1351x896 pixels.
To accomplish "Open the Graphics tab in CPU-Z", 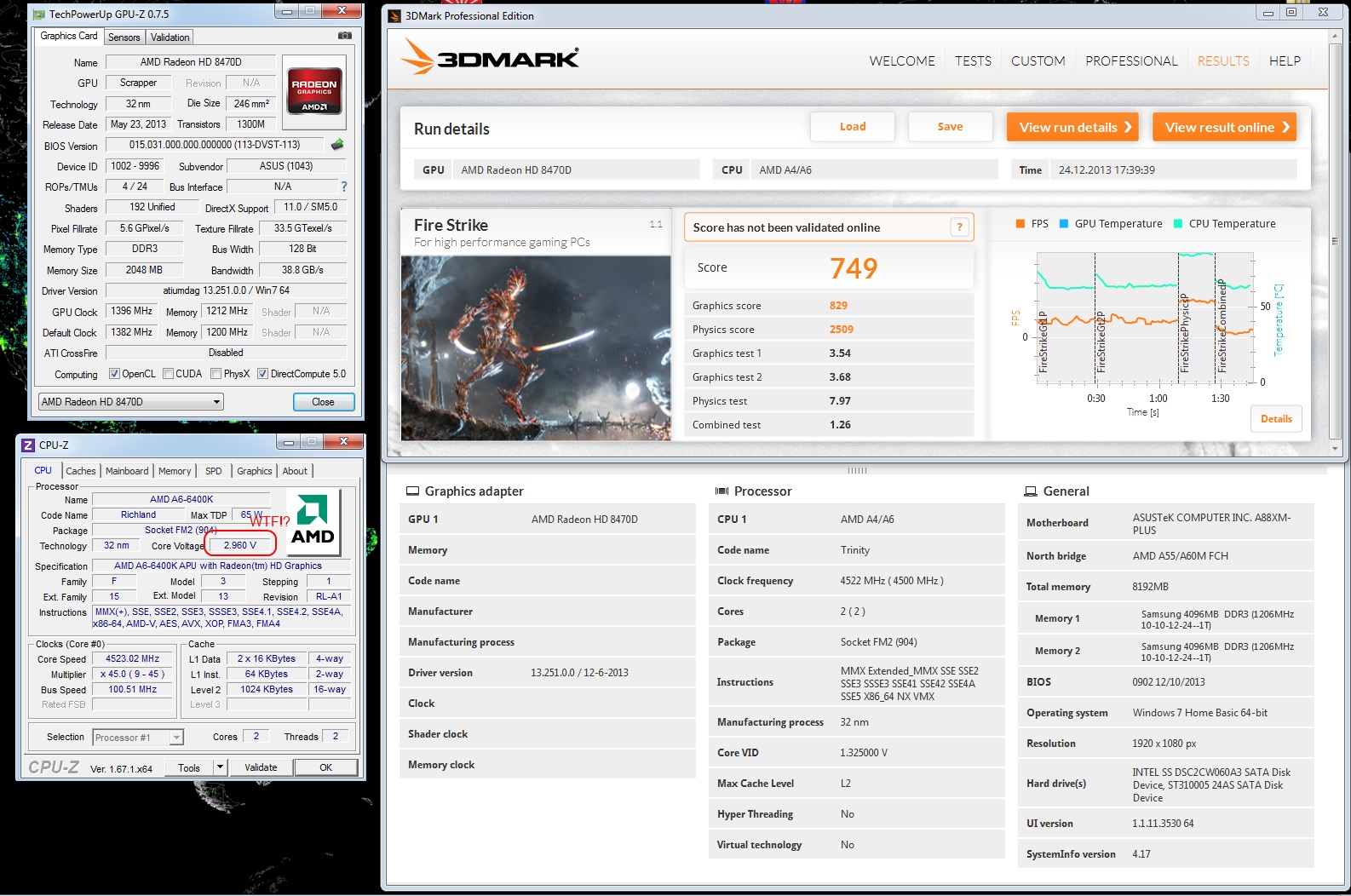I will [x=255, y=471].
